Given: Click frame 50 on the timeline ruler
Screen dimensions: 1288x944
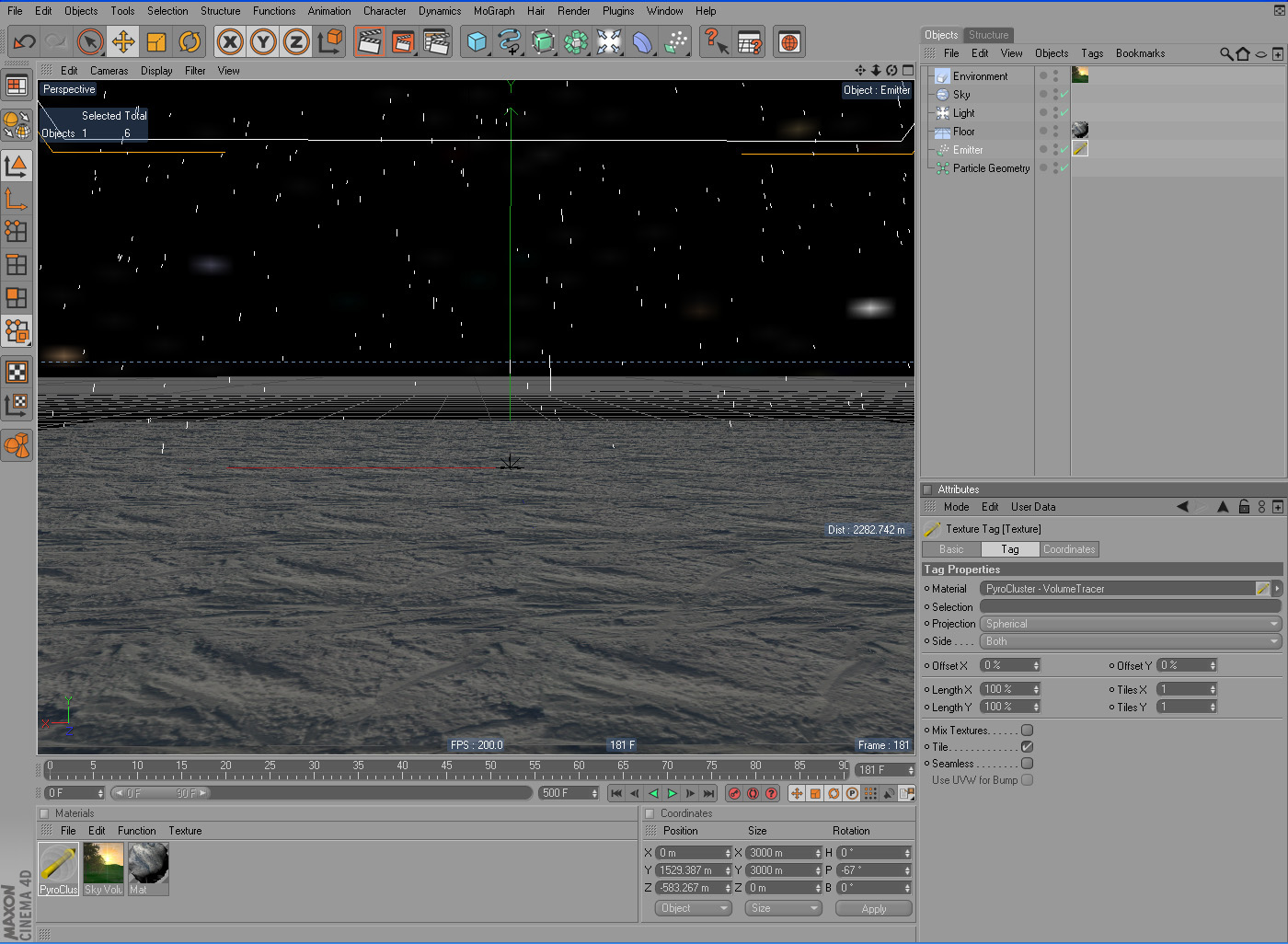Looking at the screenshot, I should coord(490,771).
